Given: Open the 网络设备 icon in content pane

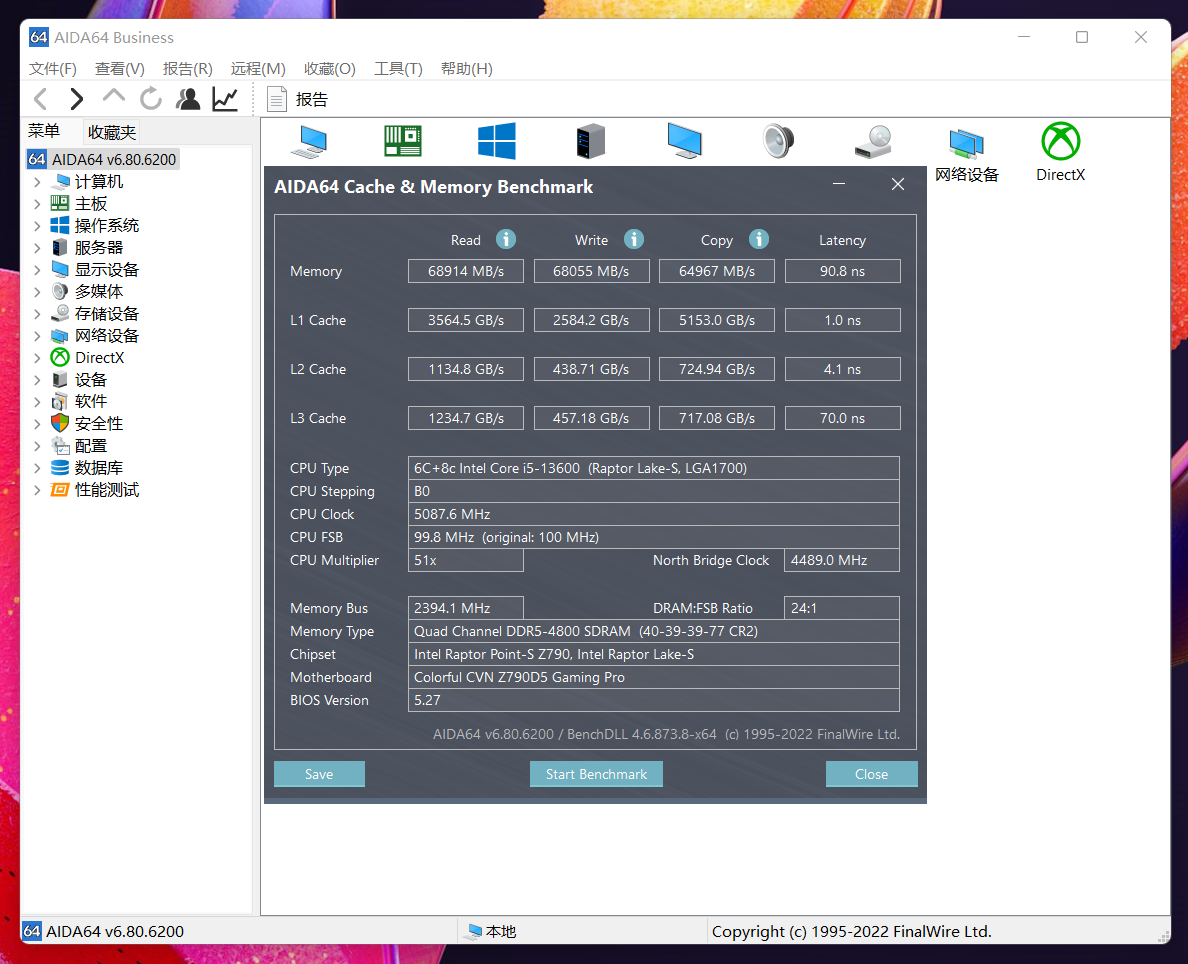Looking at the screenshot, I should tap(967, 155).
